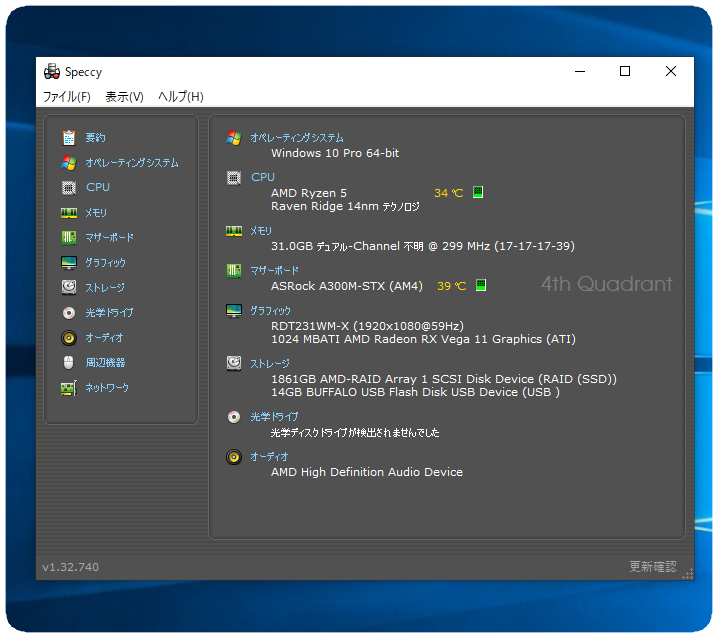Click the AMD High Definition Audio Device text
Image resolution: width=719 pixels, height=639 pixels.
tap(367, 472)
